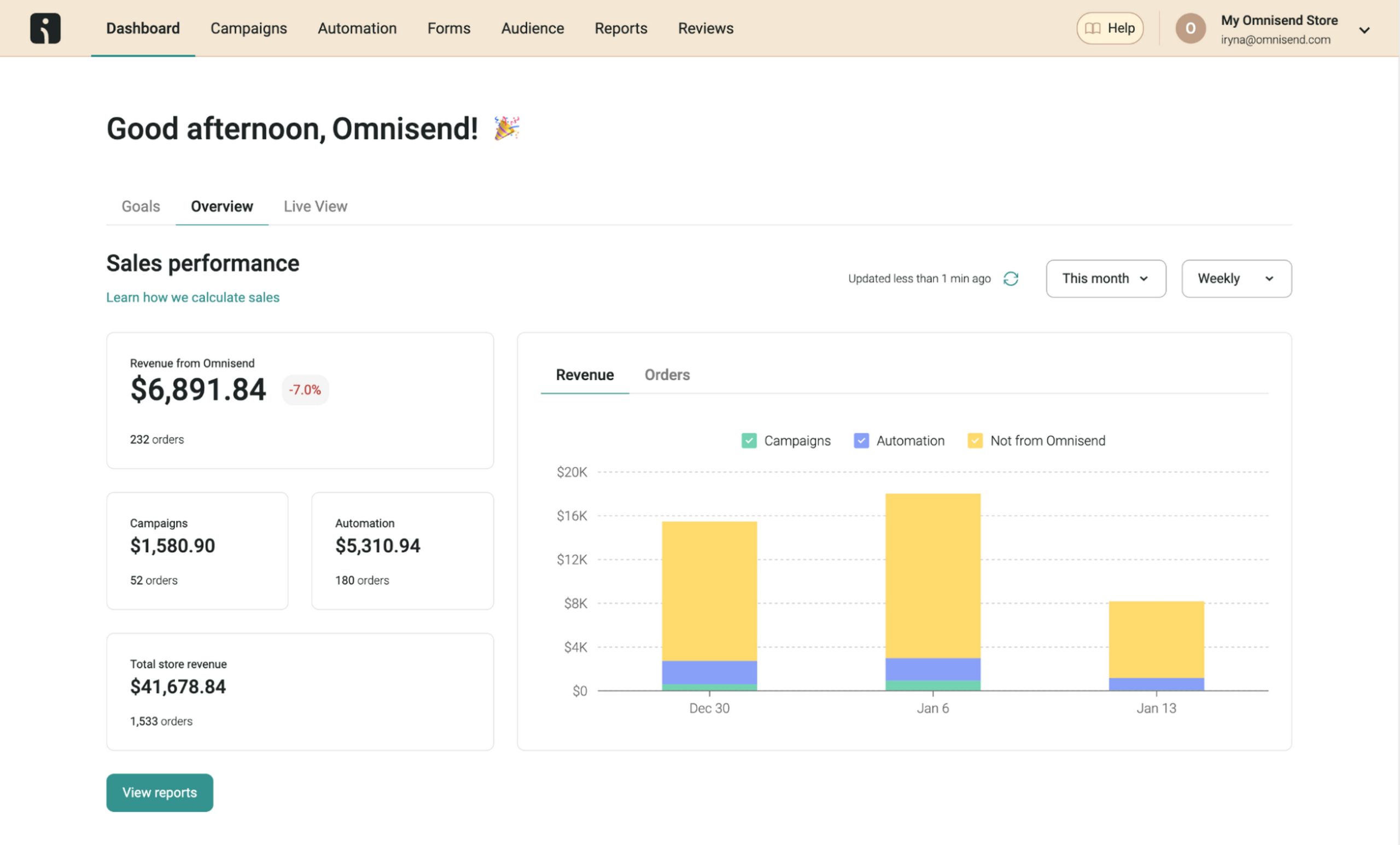The image size is (1400, 845).
Task: Disable the Not from Omnisend checkbox
Action: pyautogui.click(x=975, y=441)
